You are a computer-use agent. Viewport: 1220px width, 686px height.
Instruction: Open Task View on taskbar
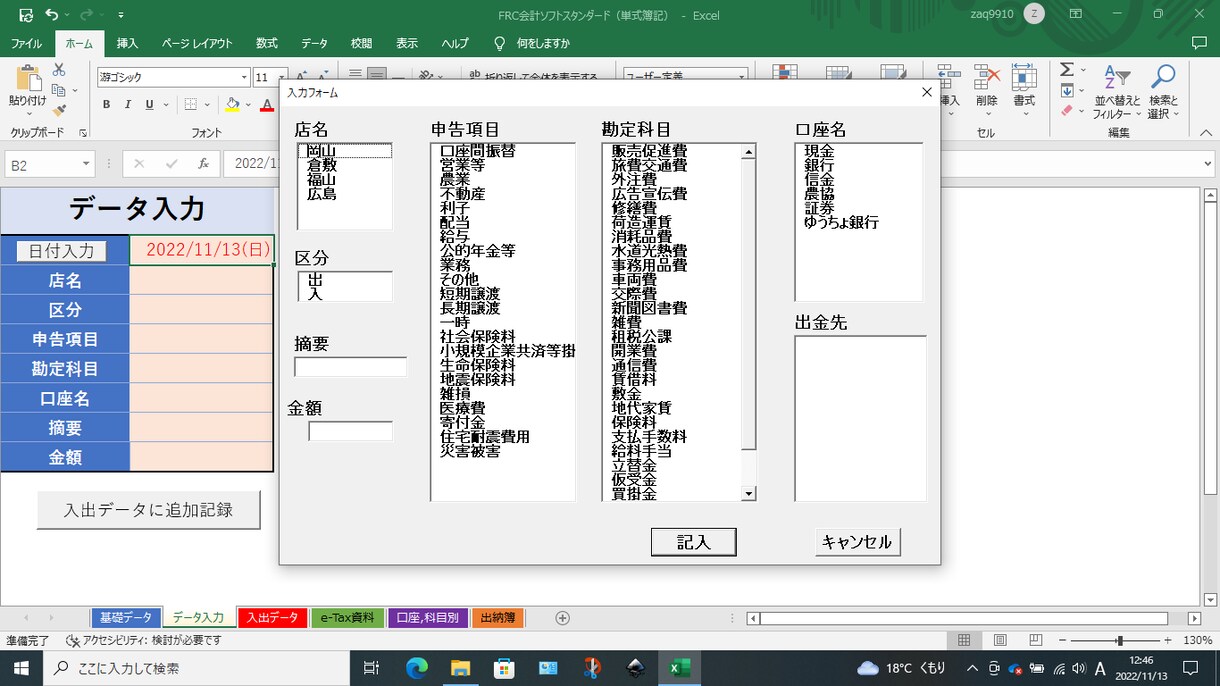click(371, 667)
